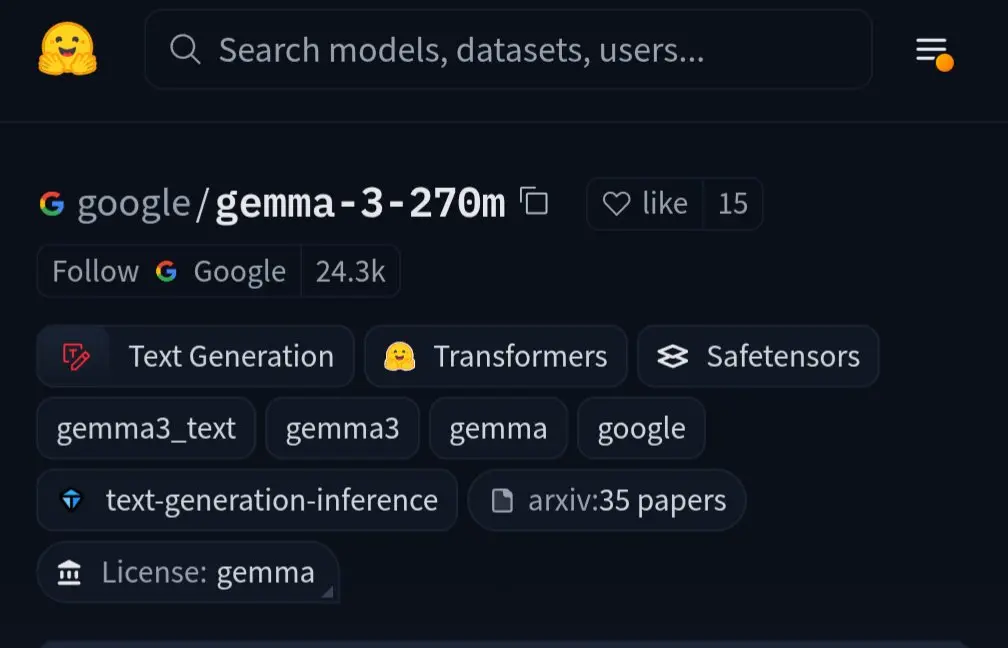Copy model name gemma-3-270m icon

(x=534, y=201)
